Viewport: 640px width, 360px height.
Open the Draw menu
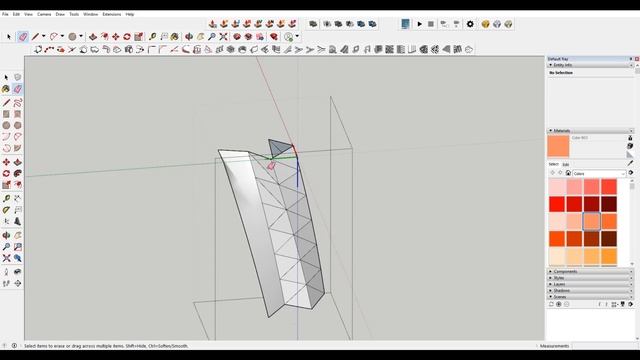[x=60, y=14]
